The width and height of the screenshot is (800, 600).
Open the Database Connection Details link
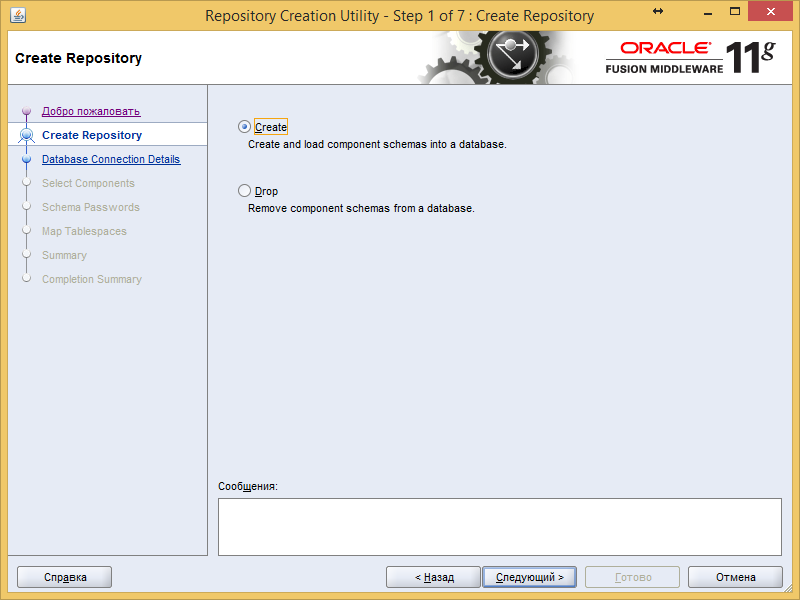click(x=111, y=159)
